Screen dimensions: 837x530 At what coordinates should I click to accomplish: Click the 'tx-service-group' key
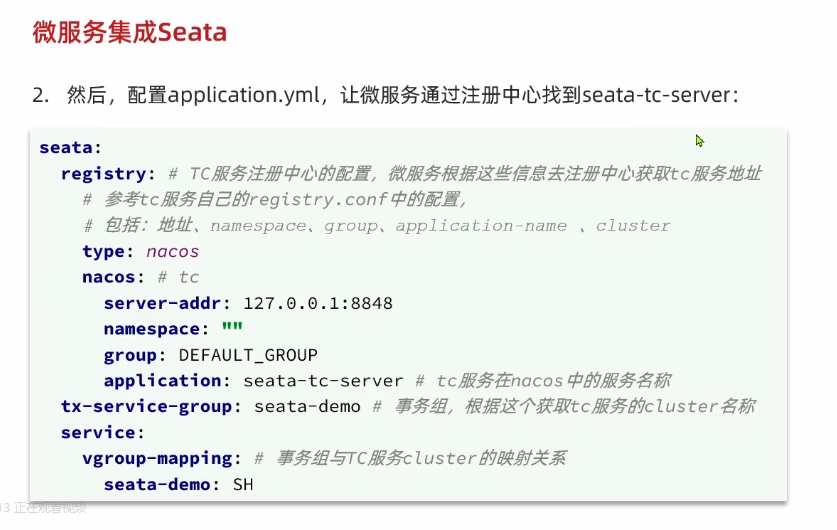click(148, 407)
